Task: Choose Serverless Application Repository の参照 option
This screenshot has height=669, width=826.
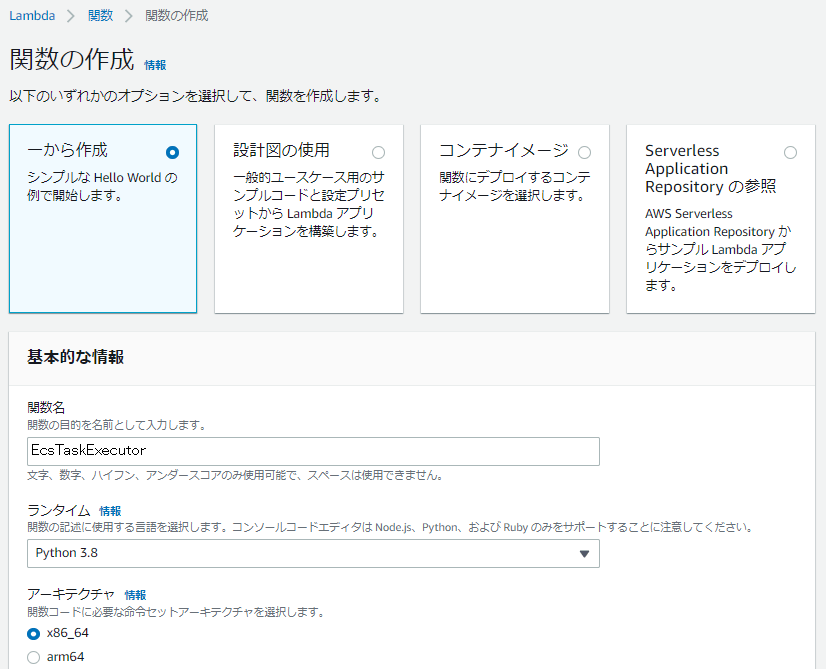Action: click(x=790, y=152)
